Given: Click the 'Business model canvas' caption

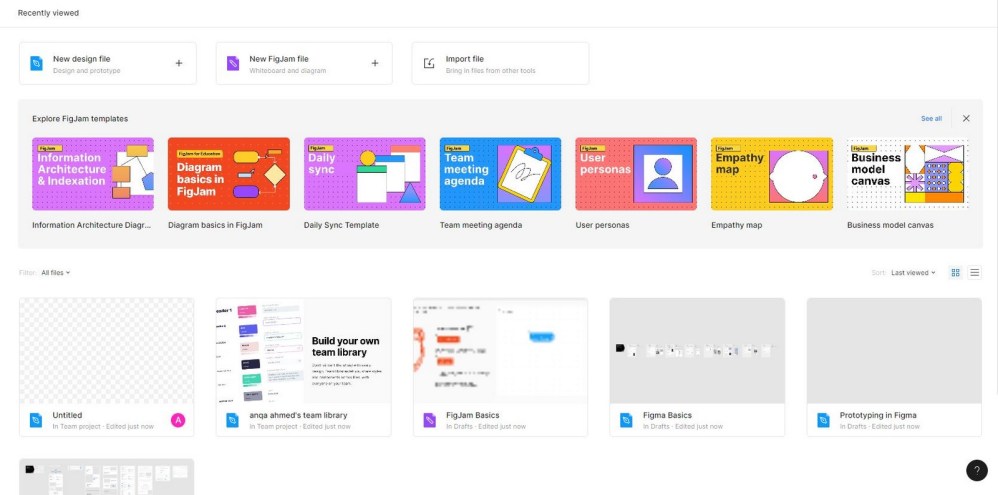Looking at the screenshot, I should [890, 225].
